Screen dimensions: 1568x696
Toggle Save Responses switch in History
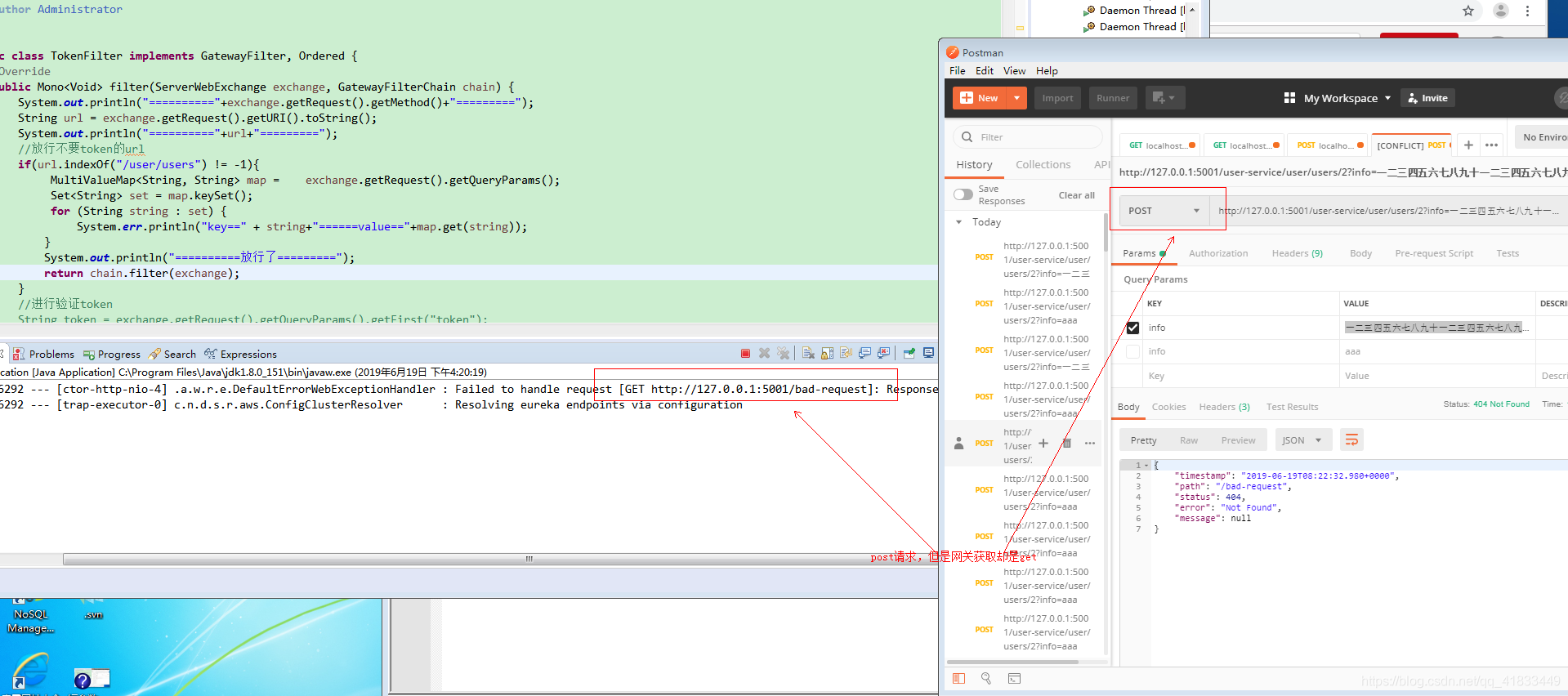(x=963, y=194)
